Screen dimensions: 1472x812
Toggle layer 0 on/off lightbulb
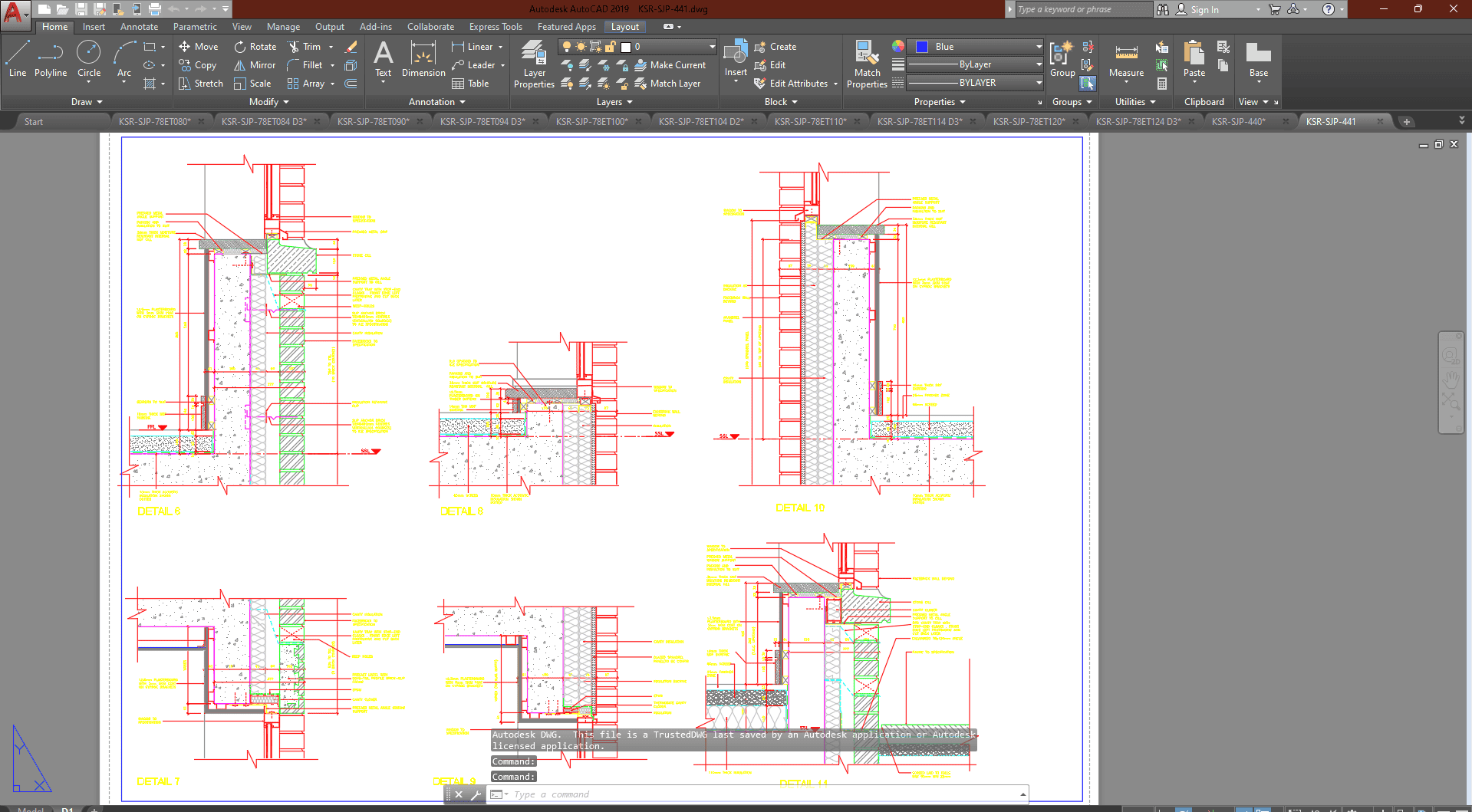coord(567,47)
